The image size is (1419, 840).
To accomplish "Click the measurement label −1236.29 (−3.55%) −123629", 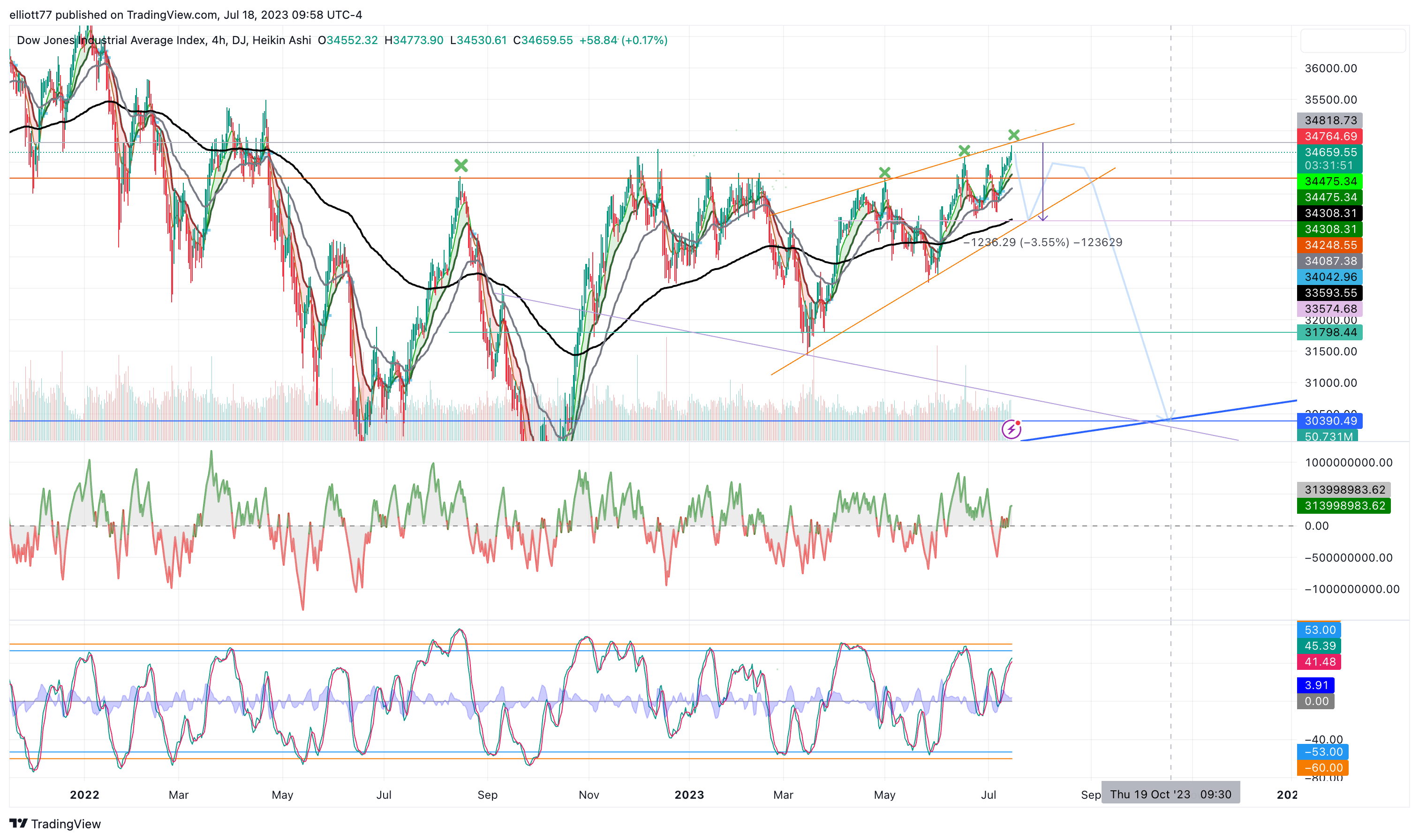I will point(1042,242).
